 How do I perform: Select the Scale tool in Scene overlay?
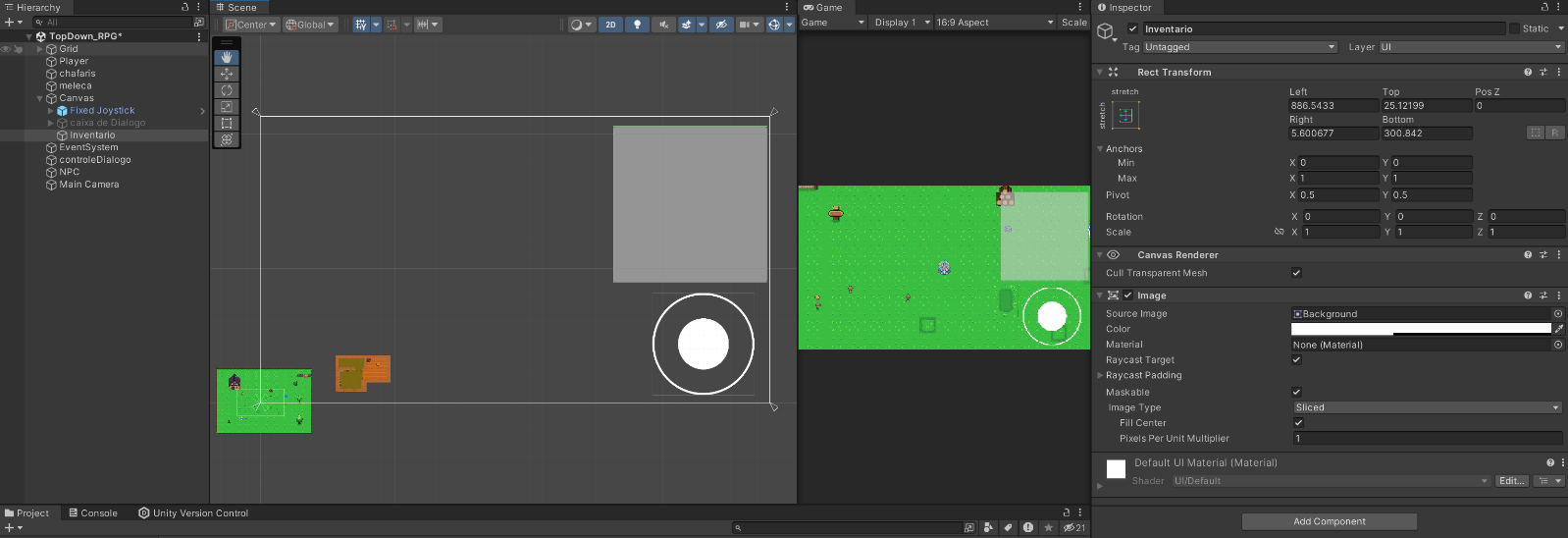tap(227, 106)
